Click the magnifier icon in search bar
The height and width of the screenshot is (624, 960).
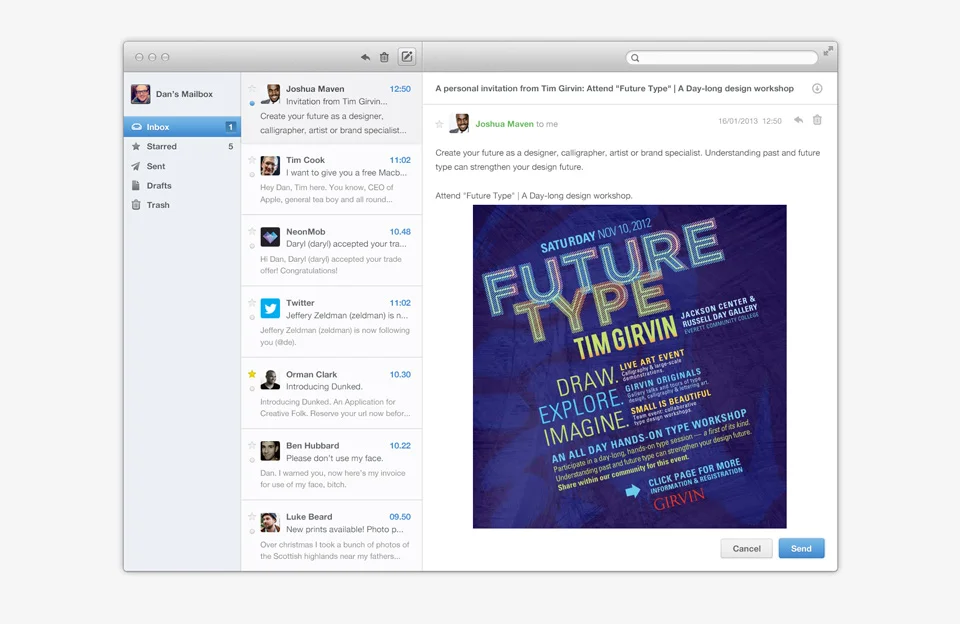[x=635, y=58]
